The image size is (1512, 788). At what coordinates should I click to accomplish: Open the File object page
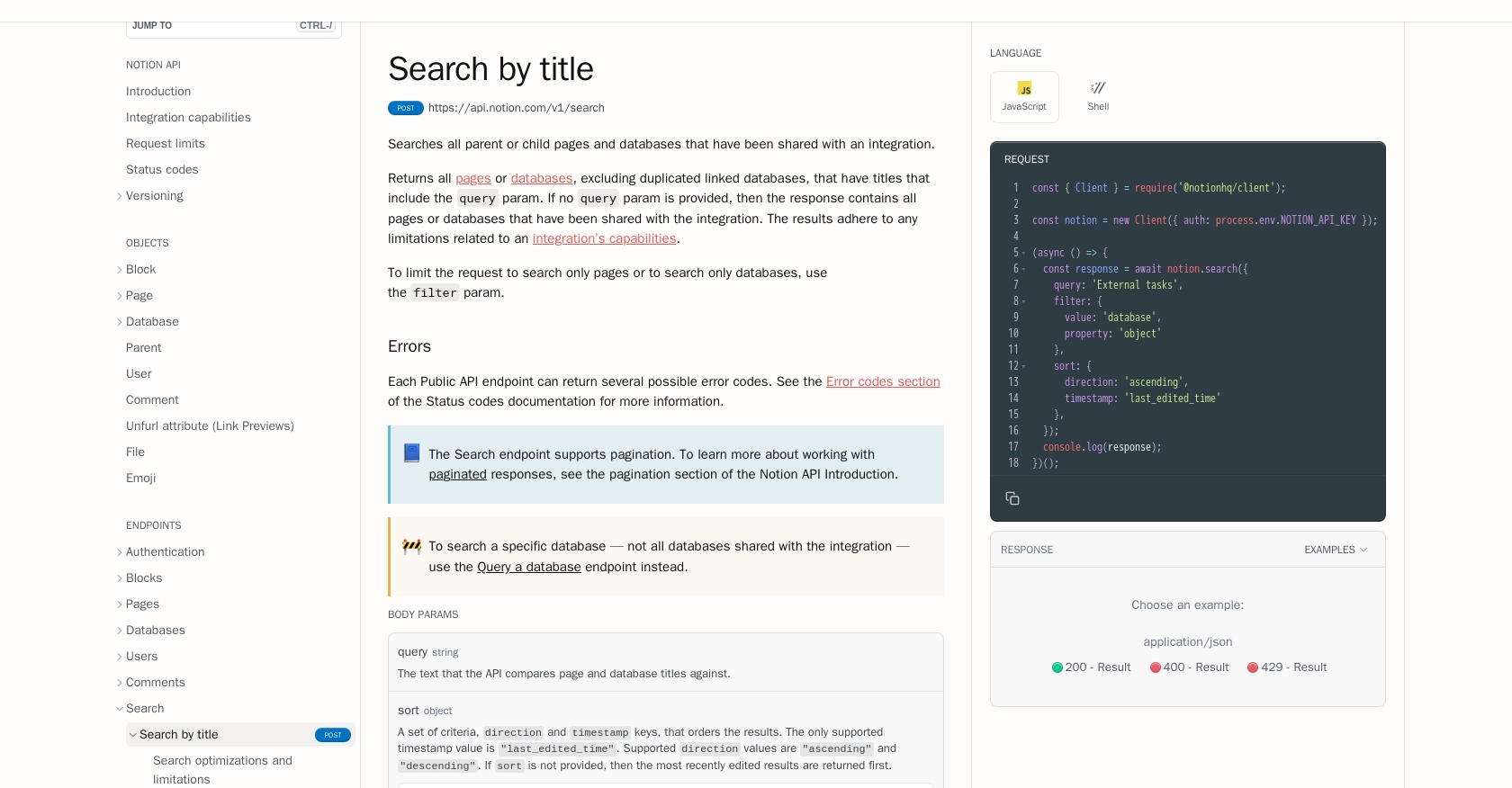click(x=135, y=452)
